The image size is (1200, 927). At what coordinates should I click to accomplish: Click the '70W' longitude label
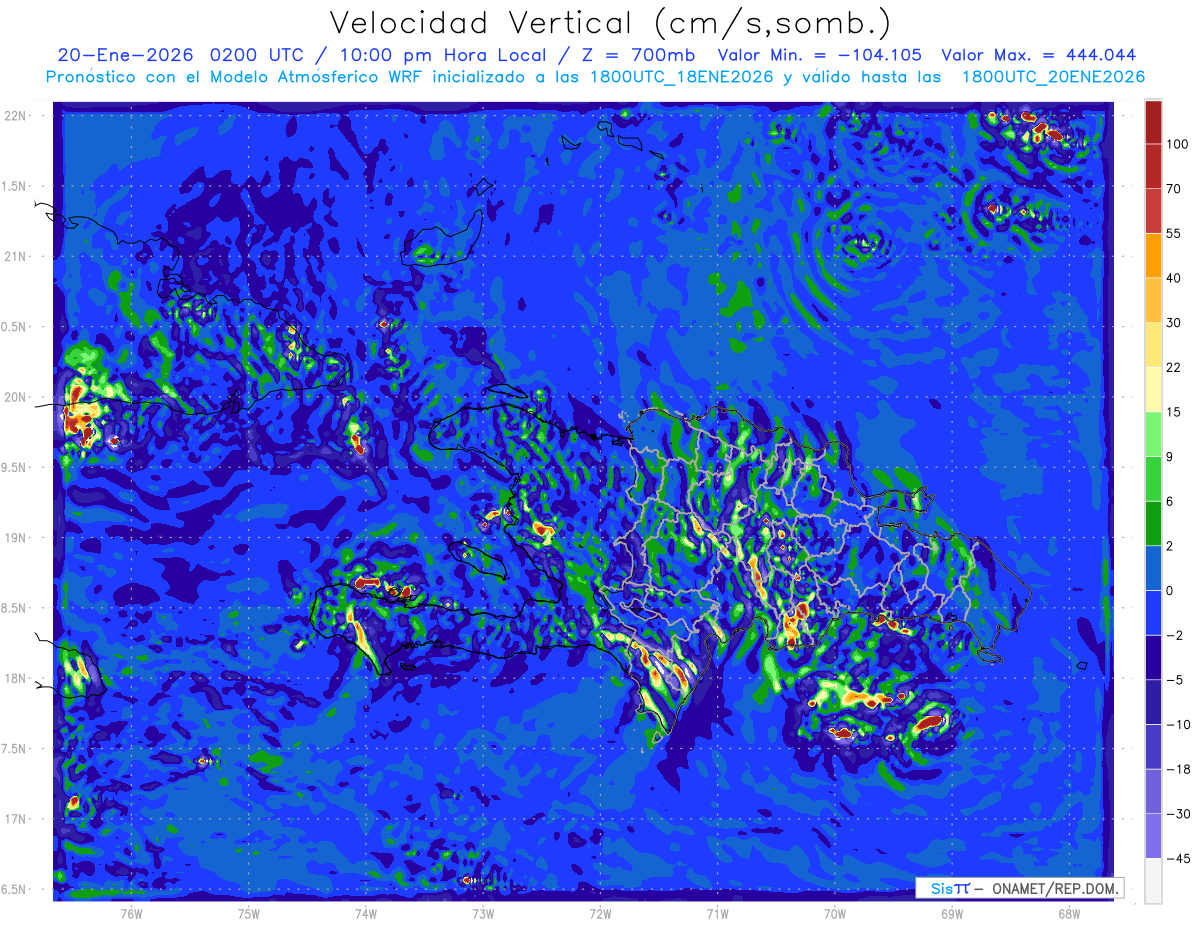click(x=834, y=913)
